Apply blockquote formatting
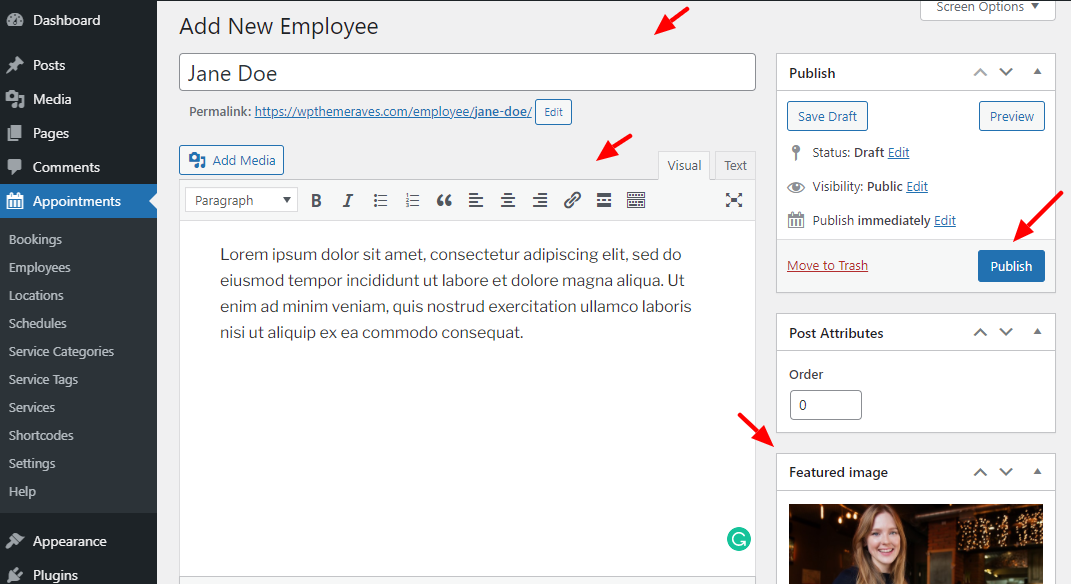Screen dimensions: 1071x584 click(444, 200)
